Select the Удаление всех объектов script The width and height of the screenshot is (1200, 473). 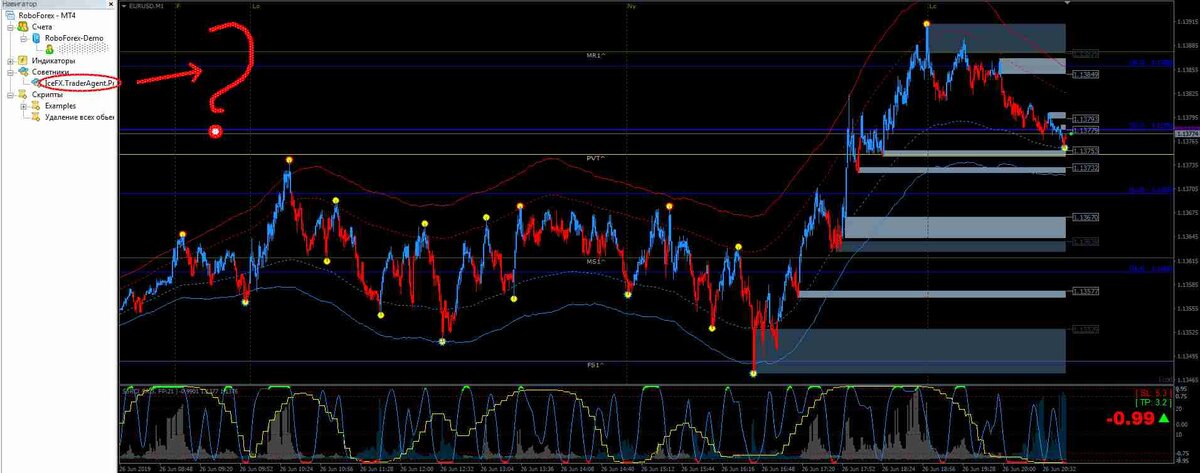point(78,117)
